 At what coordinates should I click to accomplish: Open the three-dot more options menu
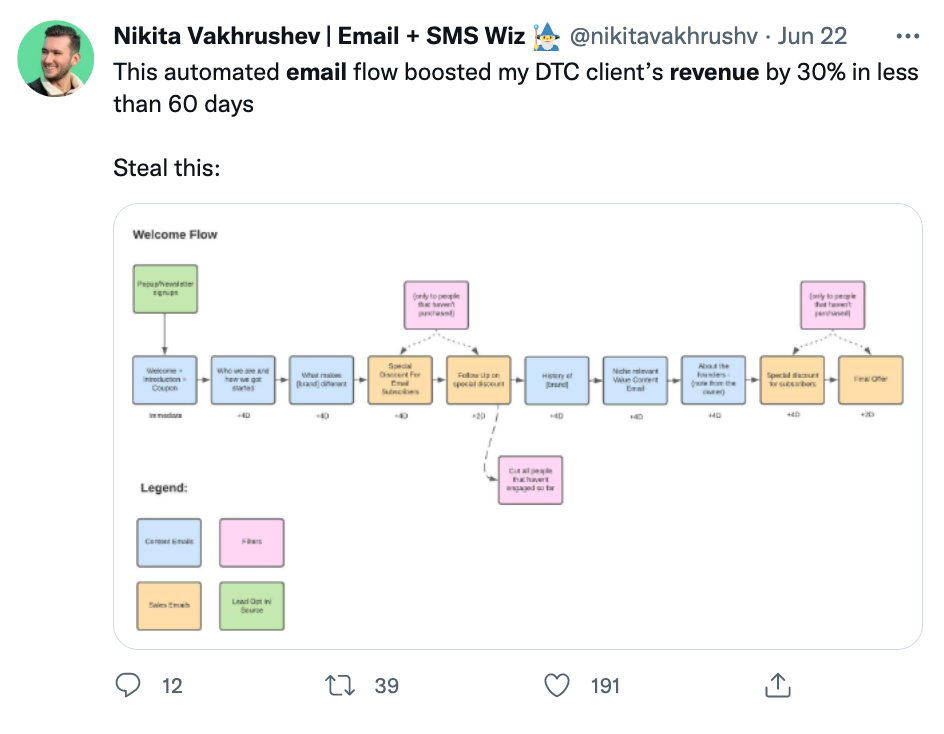[x=907, y=37]
